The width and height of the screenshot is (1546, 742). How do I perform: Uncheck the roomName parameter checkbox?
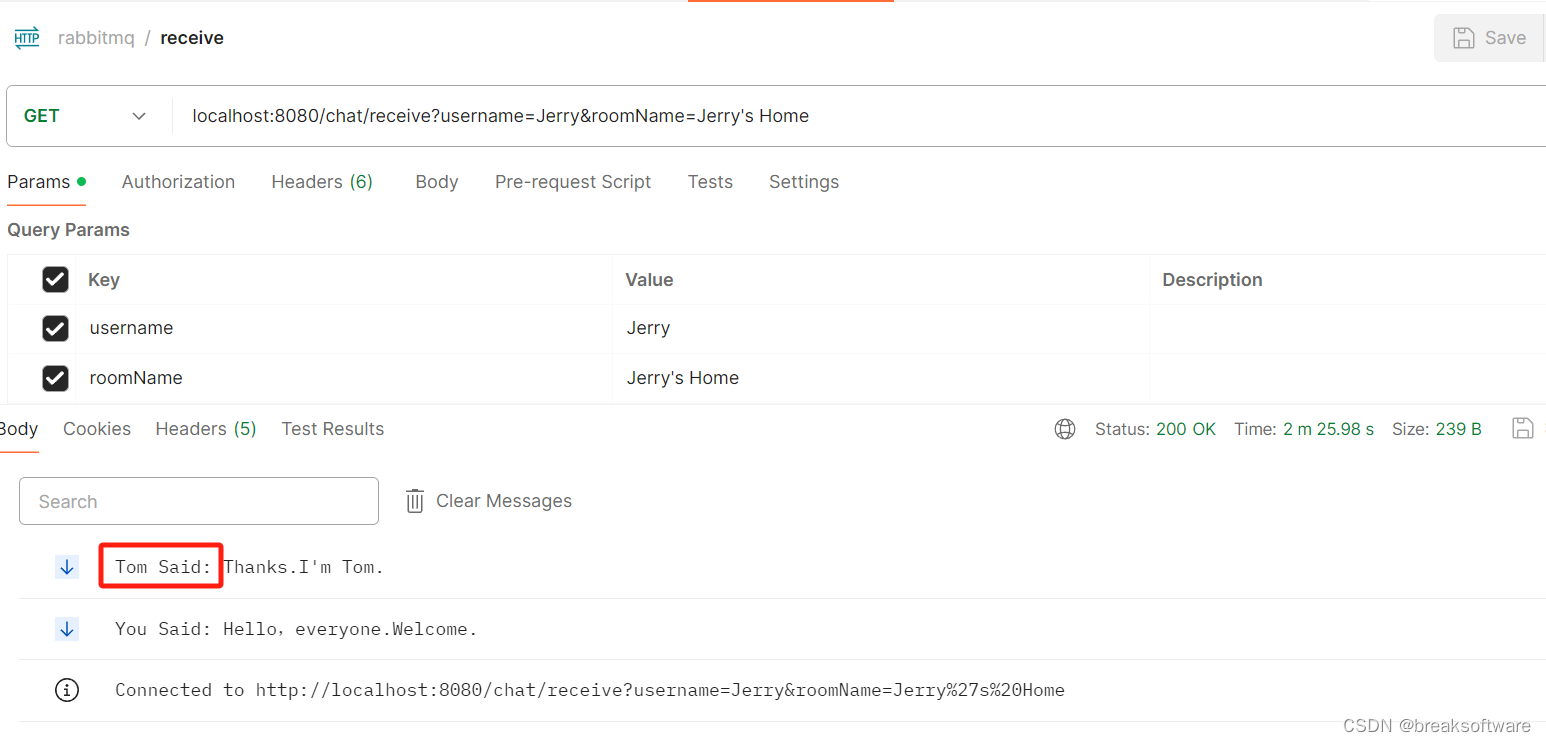(x=55, y=378)
